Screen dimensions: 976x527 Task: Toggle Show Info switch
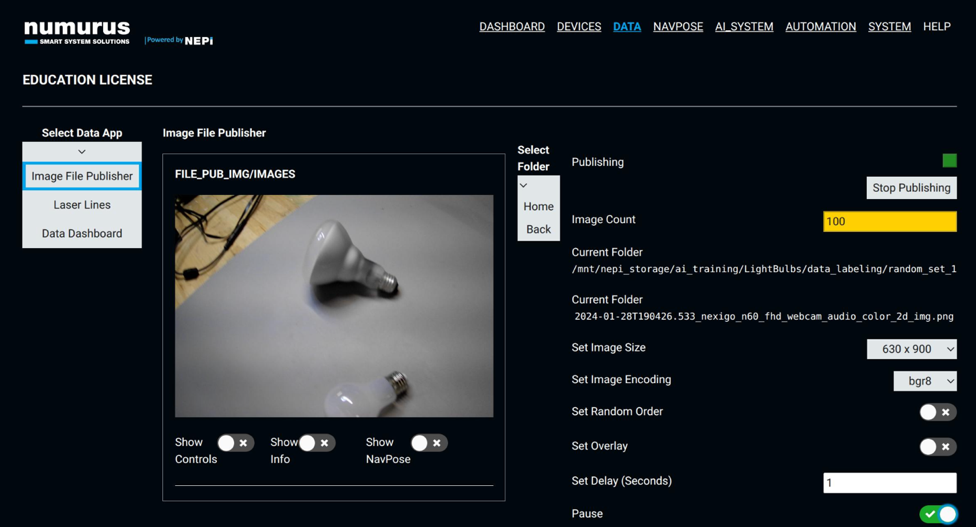(316, 443)
